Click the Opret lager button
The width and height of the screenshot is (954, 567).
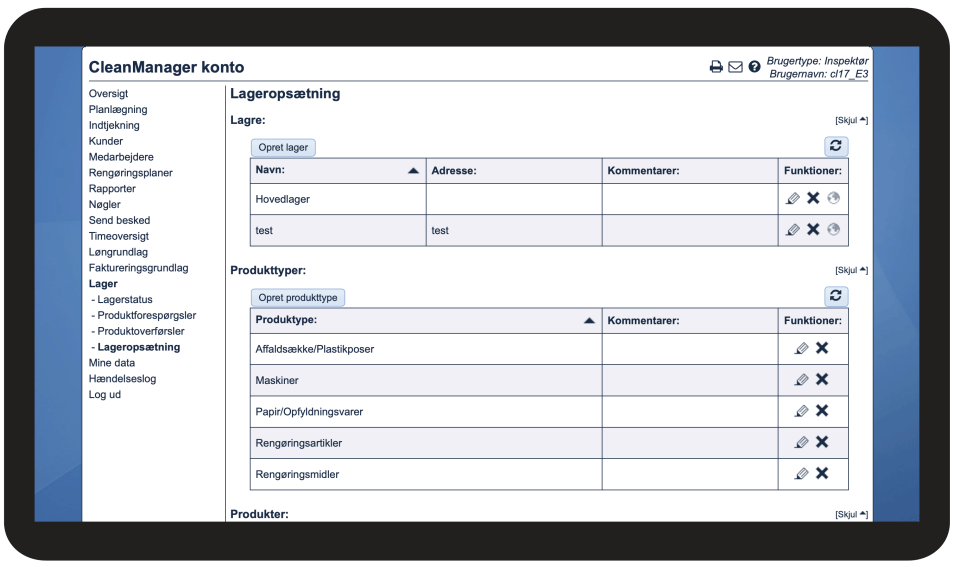(283, 147)
